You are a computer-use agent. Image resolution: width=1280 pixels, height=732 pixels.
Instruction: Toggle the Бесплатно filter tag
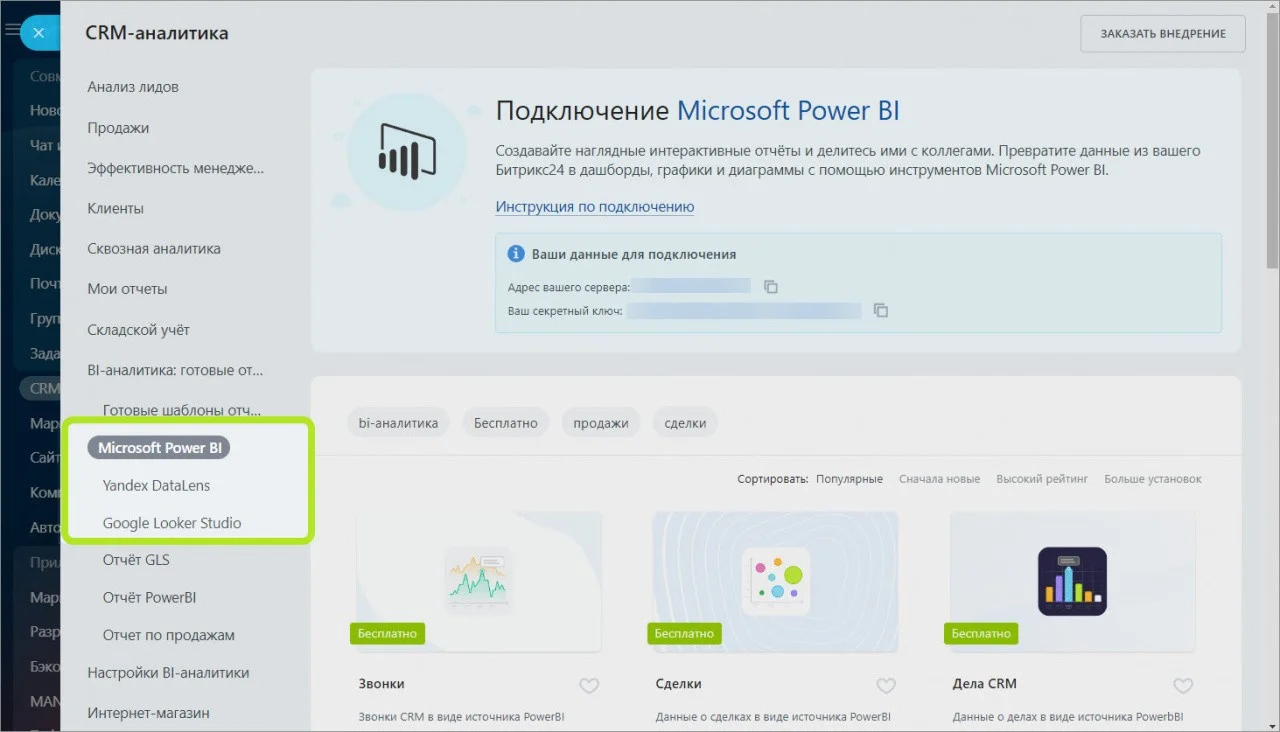click(x=505, y=423)
